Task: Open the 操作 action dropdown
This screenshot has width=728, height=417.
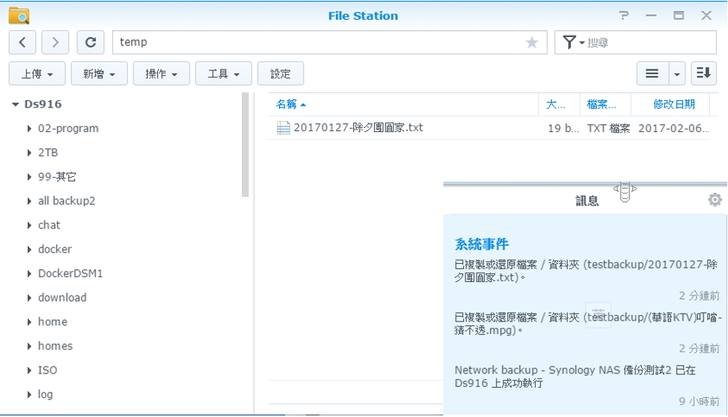Action: 162,73
